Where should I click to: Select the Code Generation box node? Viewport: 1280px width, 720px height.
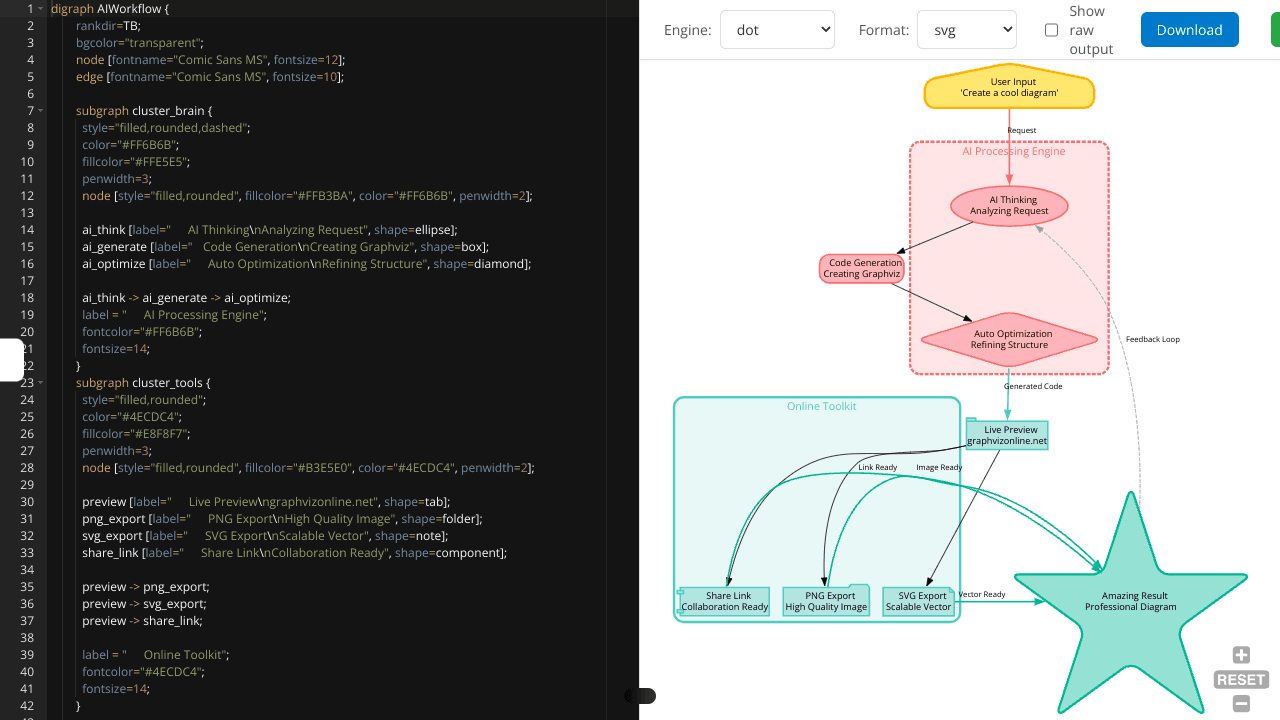[x=862, y=268]
